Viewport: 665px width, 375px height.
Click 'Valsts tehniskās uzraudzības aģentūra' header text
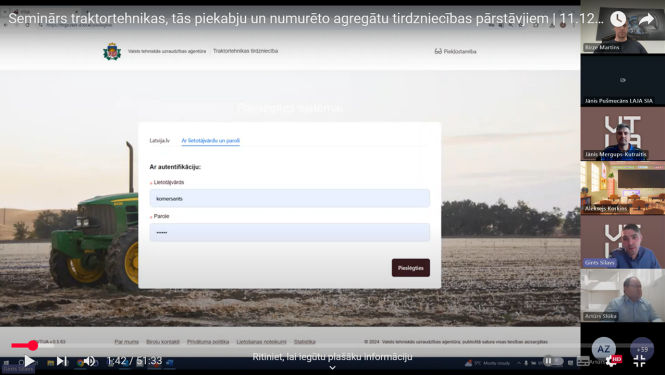coord(167,51)
